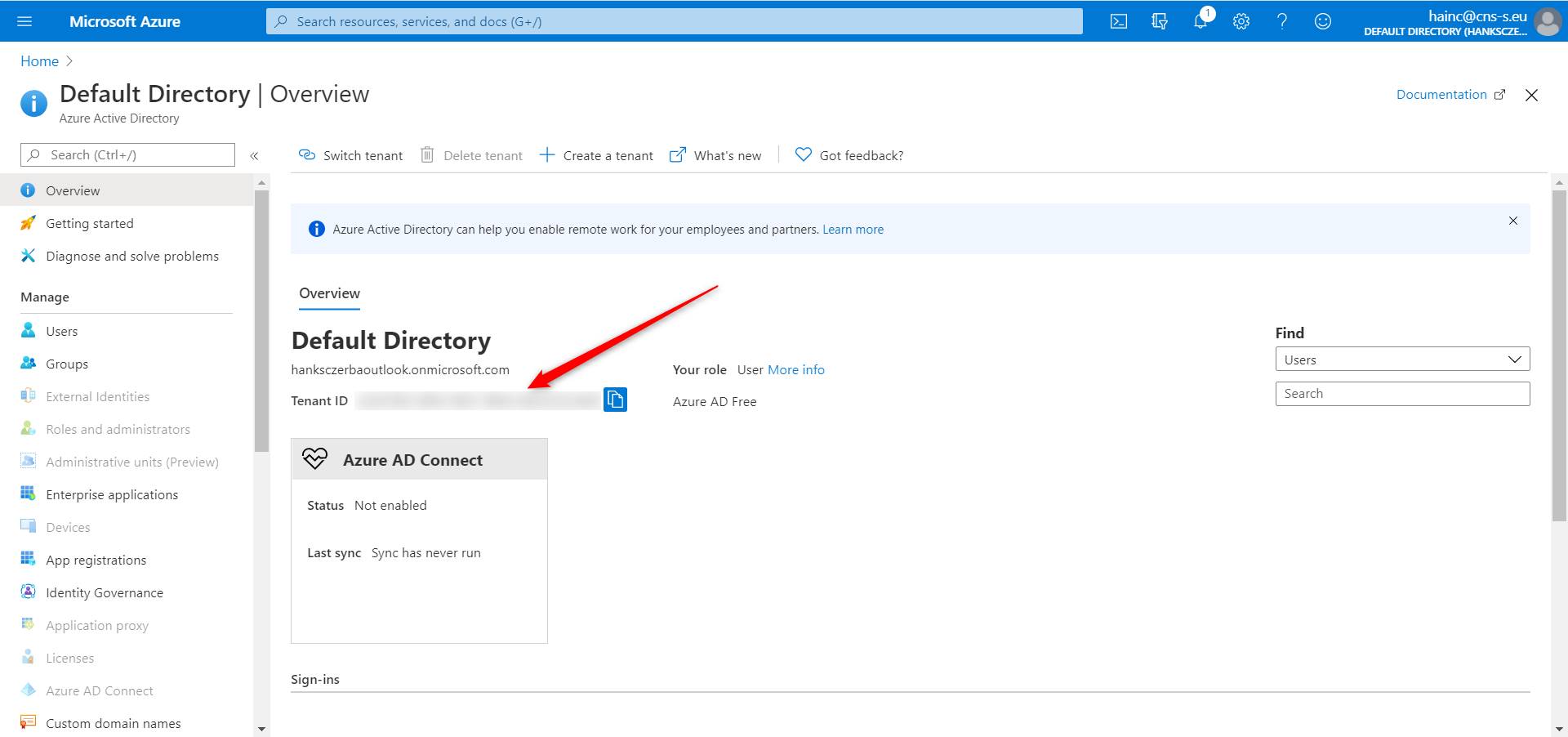This screenshot has width=1568, height=737.
Task: Select Overview in the left menu
Action: pos(127,190)
